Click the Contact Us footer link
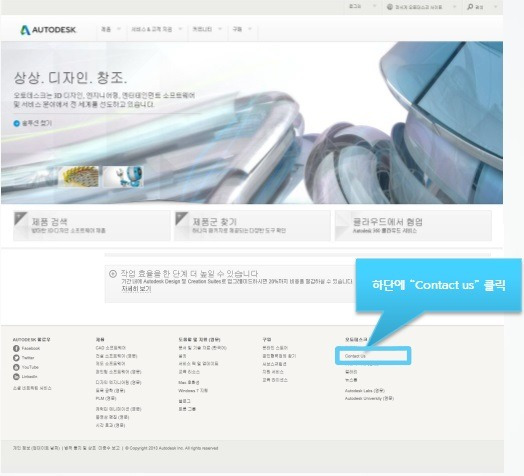The height and width of the screenshot is (476, 524). pyautogui.click(x=355, y=356)
